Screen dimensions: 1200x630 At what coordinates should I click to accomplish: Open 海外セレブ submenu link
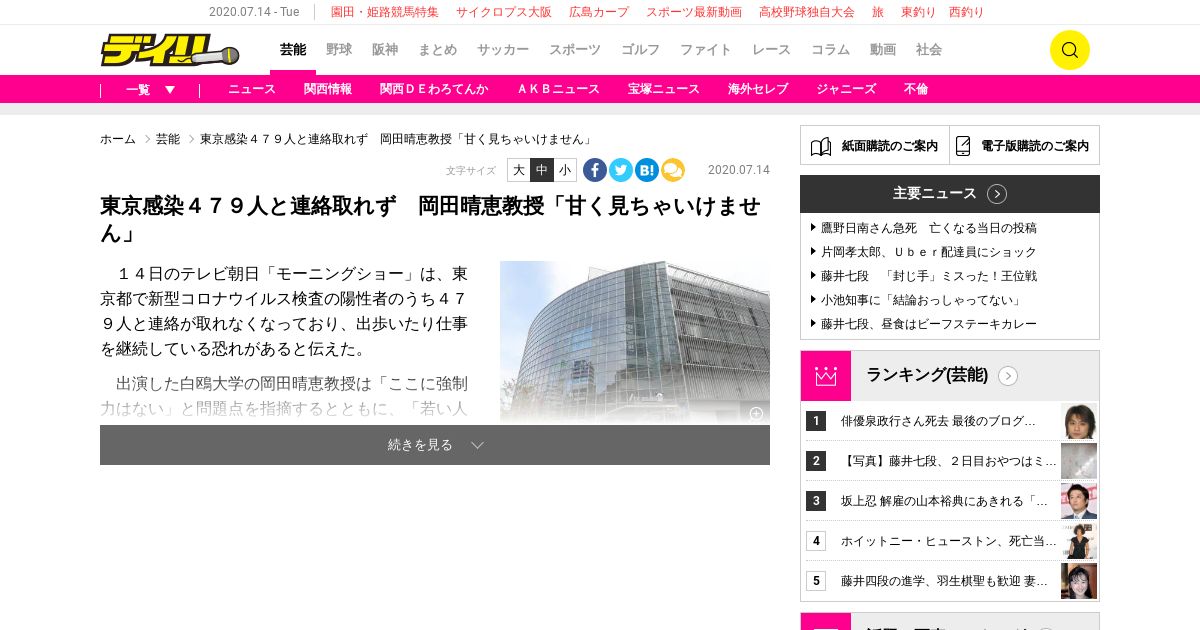(758, 89)
